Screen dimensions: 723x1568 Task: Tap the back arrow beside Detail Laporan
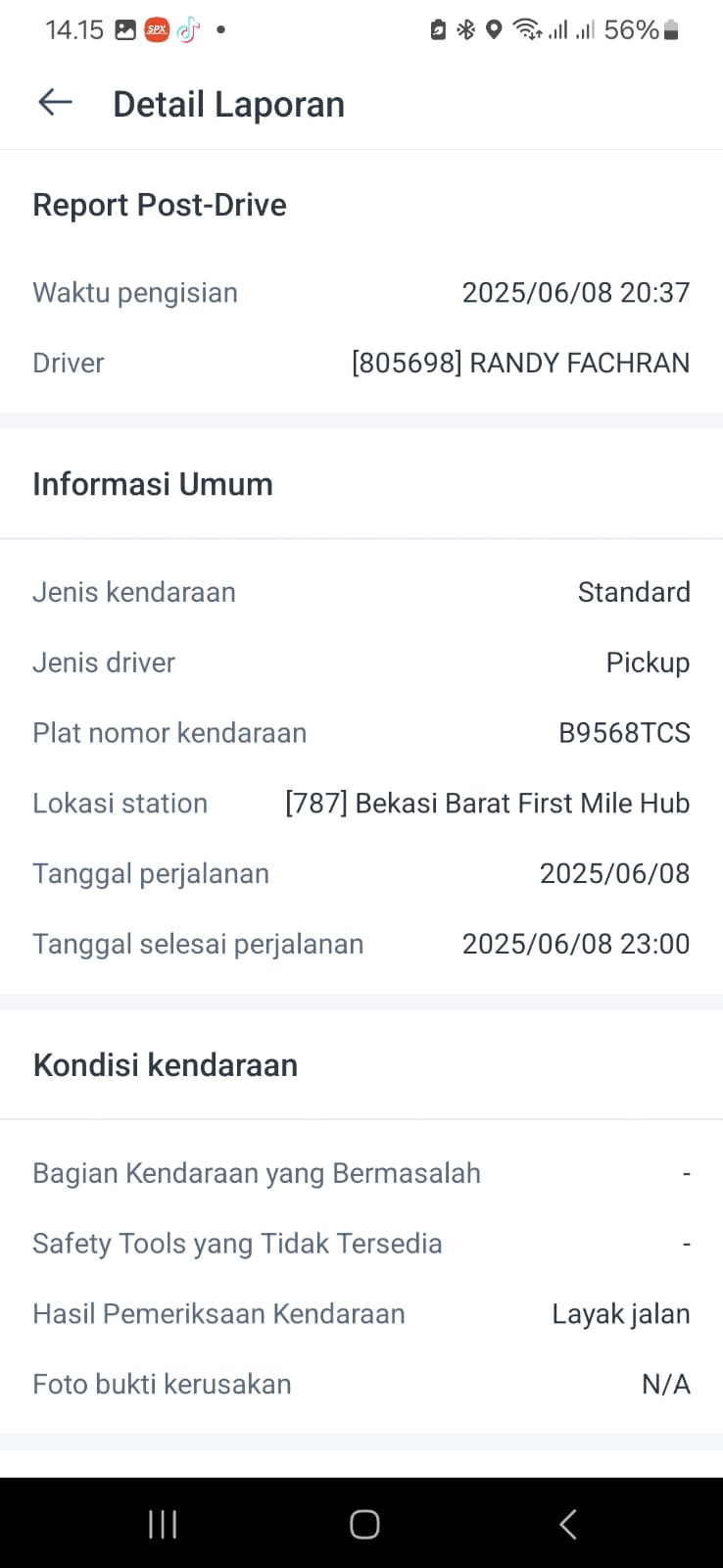tap(55, 103)
